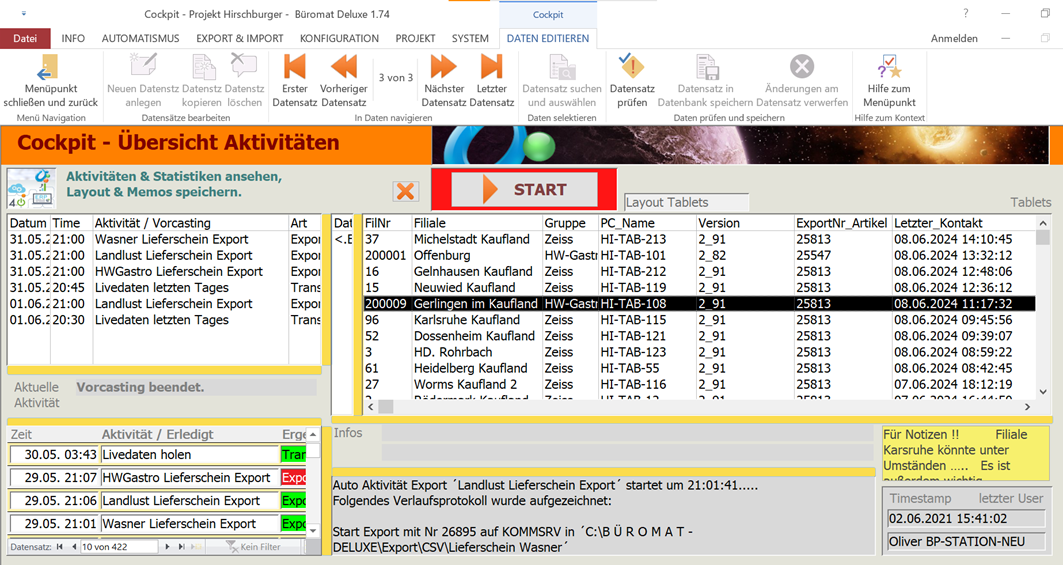
Task: Select the Offenburg row in Filiale table
Action: (442, 256)
